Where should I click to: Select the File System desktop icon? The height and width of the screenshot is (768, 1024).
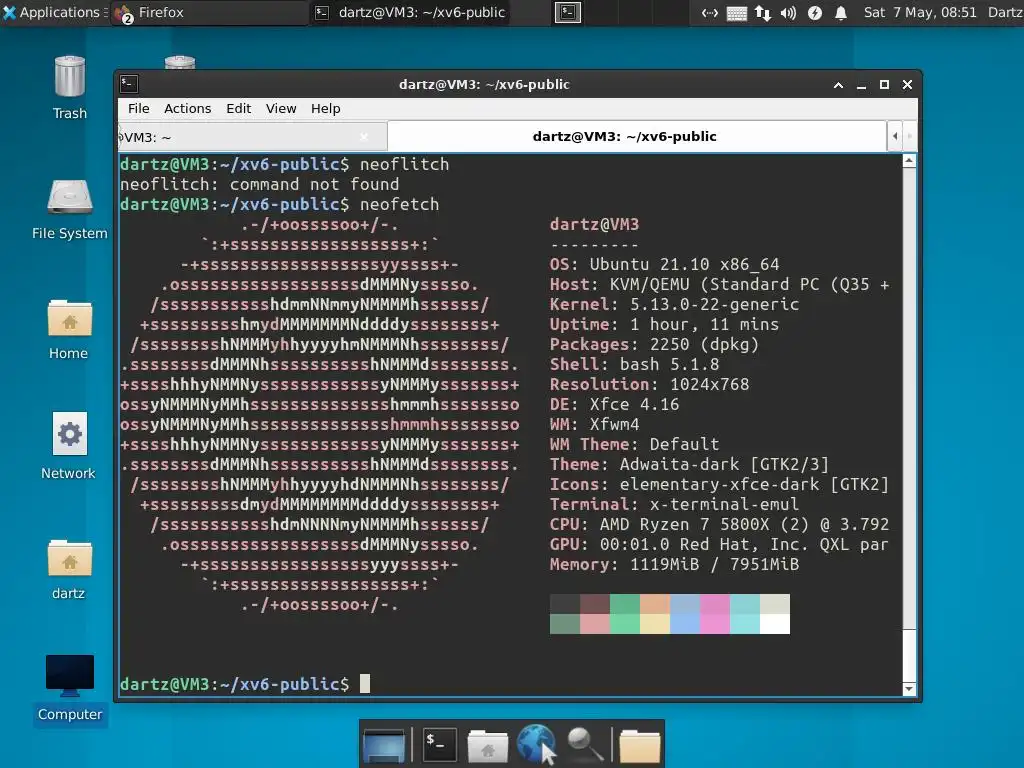(x=70, y=209)
